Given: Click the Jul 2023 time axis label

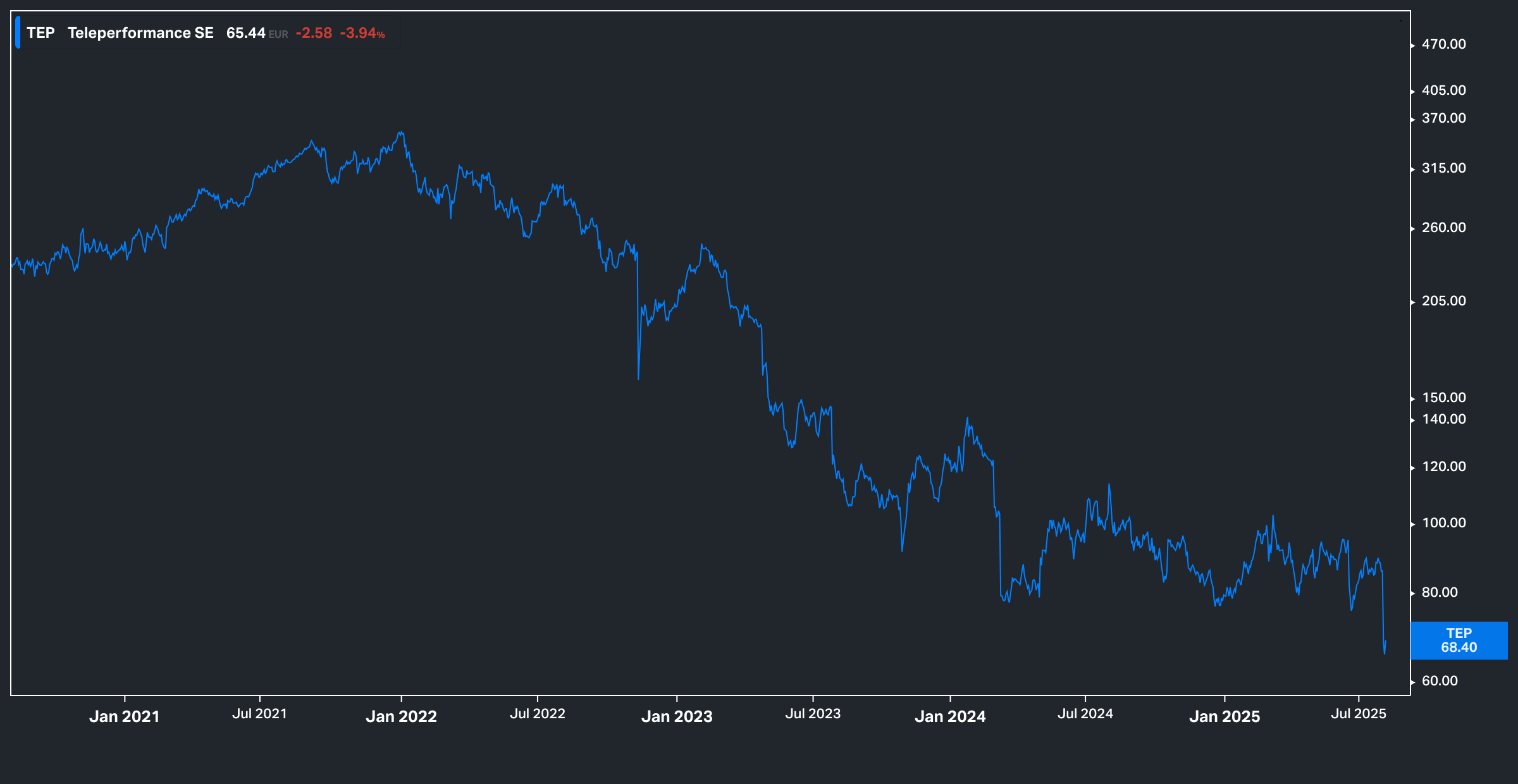Looking at the screenshot, I should coord(813,714).
